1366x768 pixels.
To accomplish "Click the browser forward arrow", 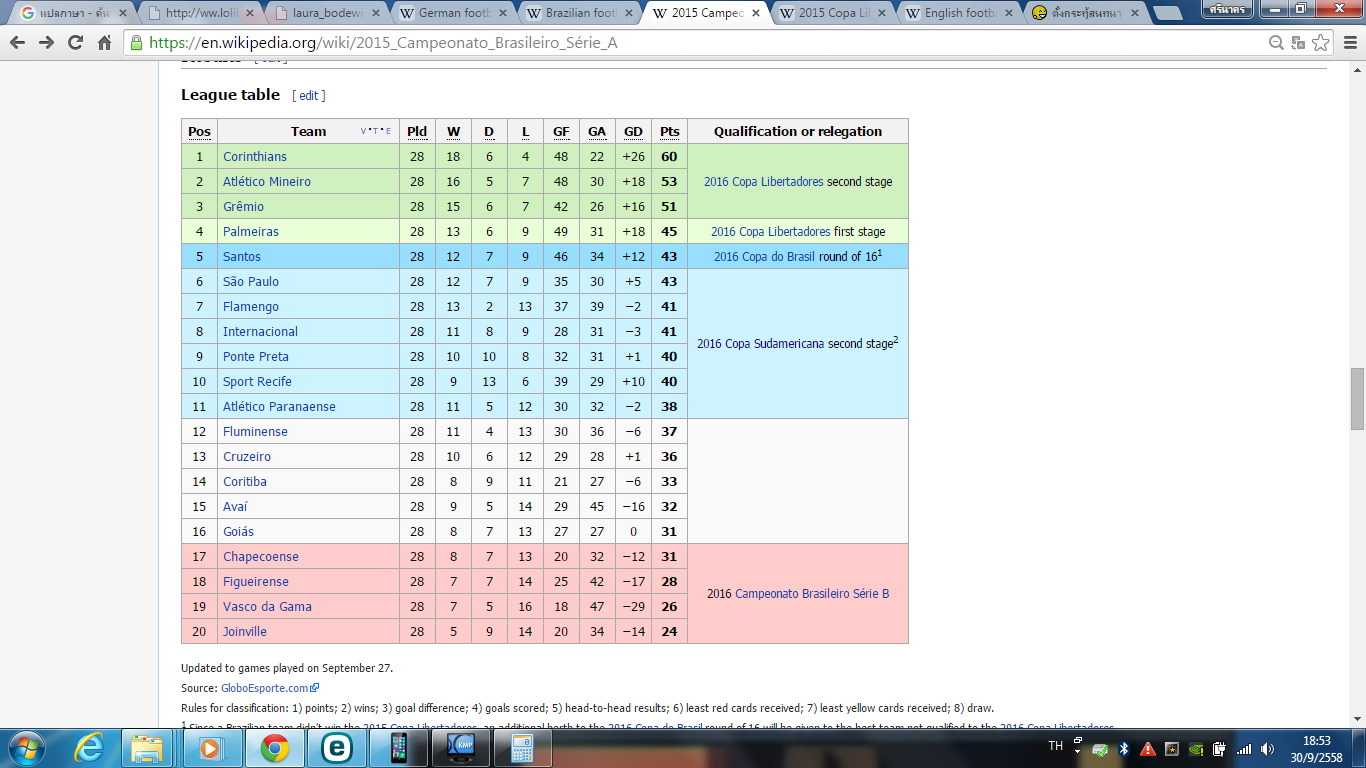I will click(x=46, y=43).
